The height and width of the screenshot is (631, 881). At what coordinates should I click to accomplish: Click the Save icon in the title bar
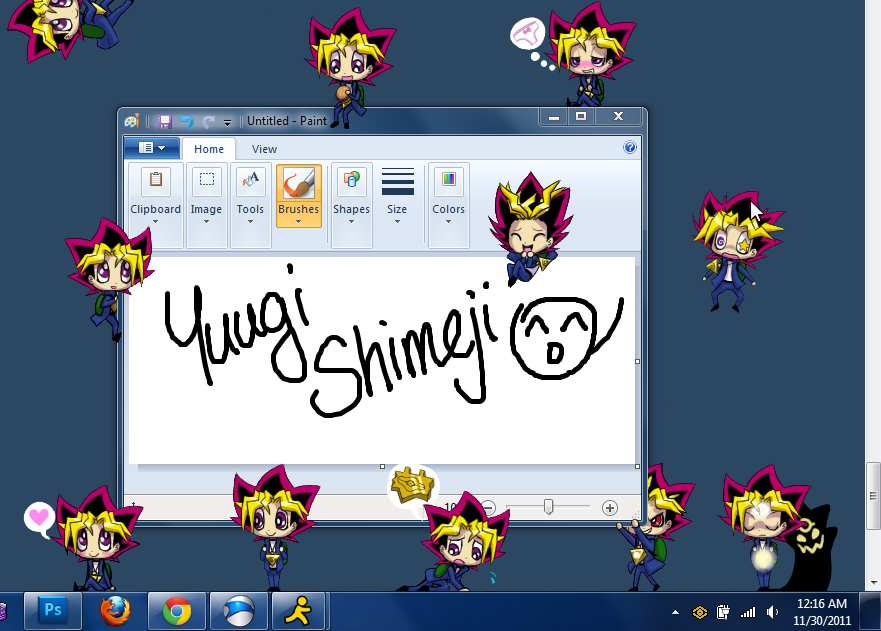pyautogui.click(x=165, y=121)
